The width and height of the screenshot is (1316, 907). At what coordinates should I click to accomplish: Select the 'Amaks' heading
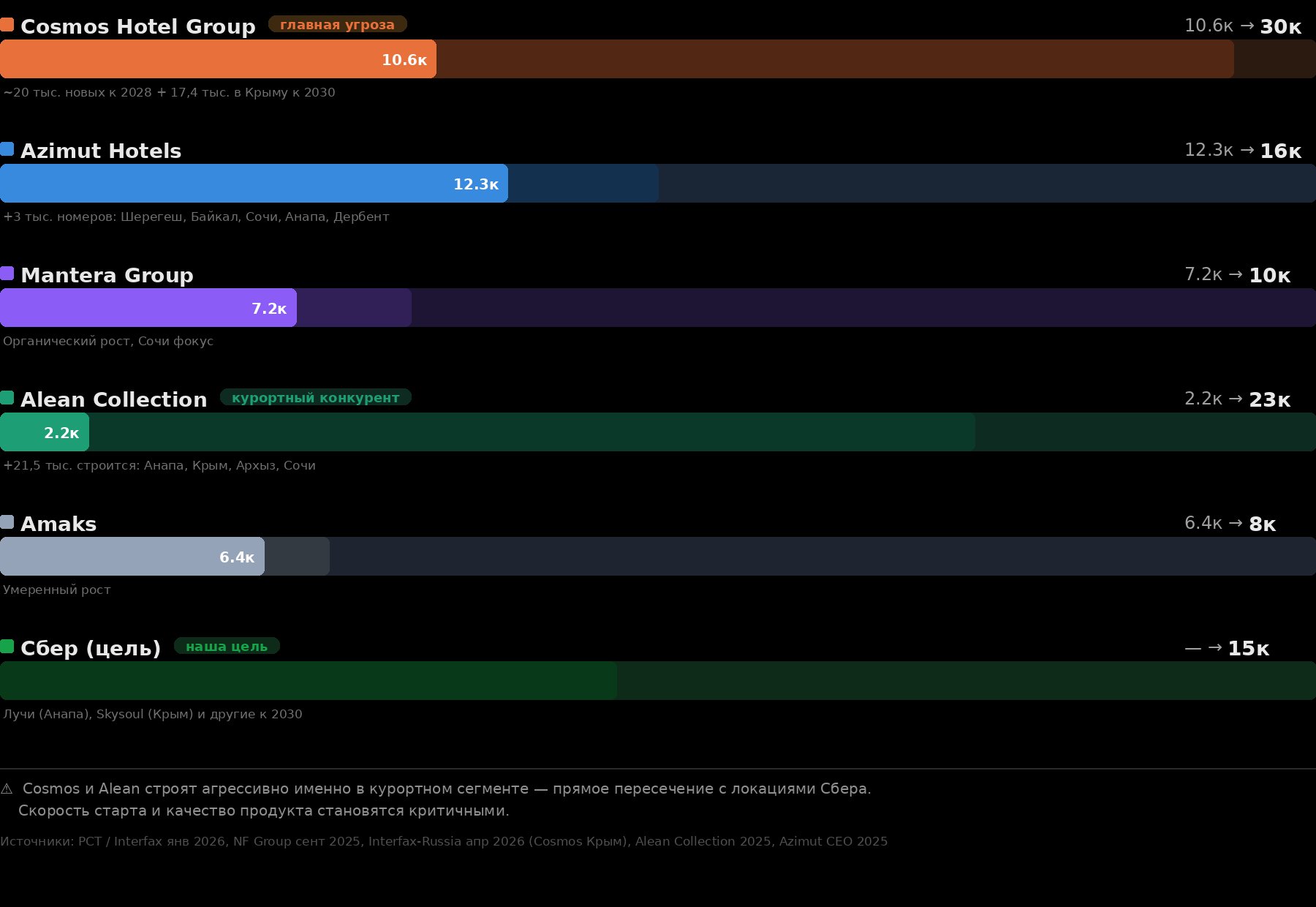click(x=58, y=524)
